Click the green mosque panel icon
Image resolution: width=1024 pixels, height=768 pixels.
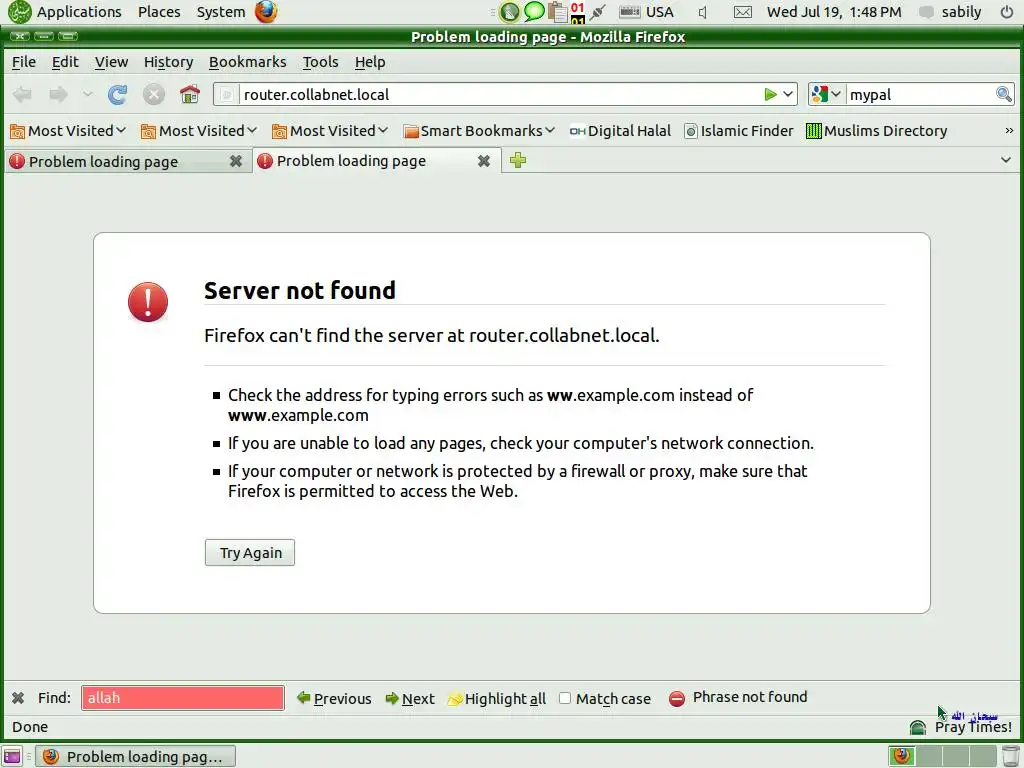pyautogui.click(x=509, y=12)
